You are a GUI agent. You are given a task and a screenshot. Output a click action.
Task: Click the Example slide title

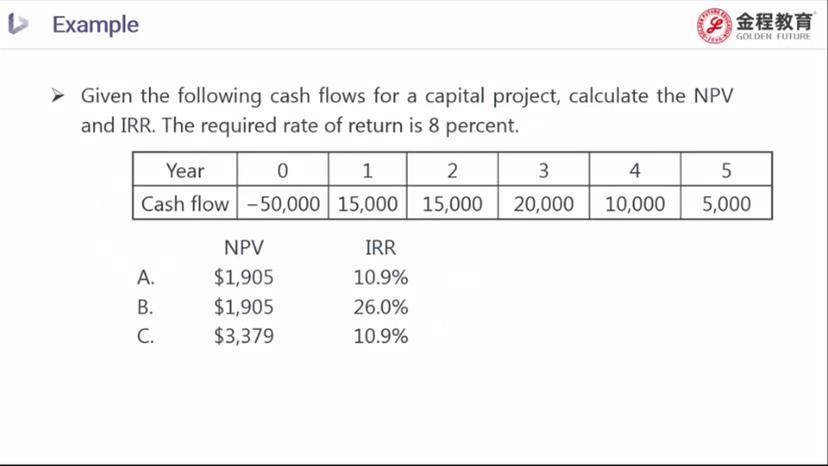[96, 24]
